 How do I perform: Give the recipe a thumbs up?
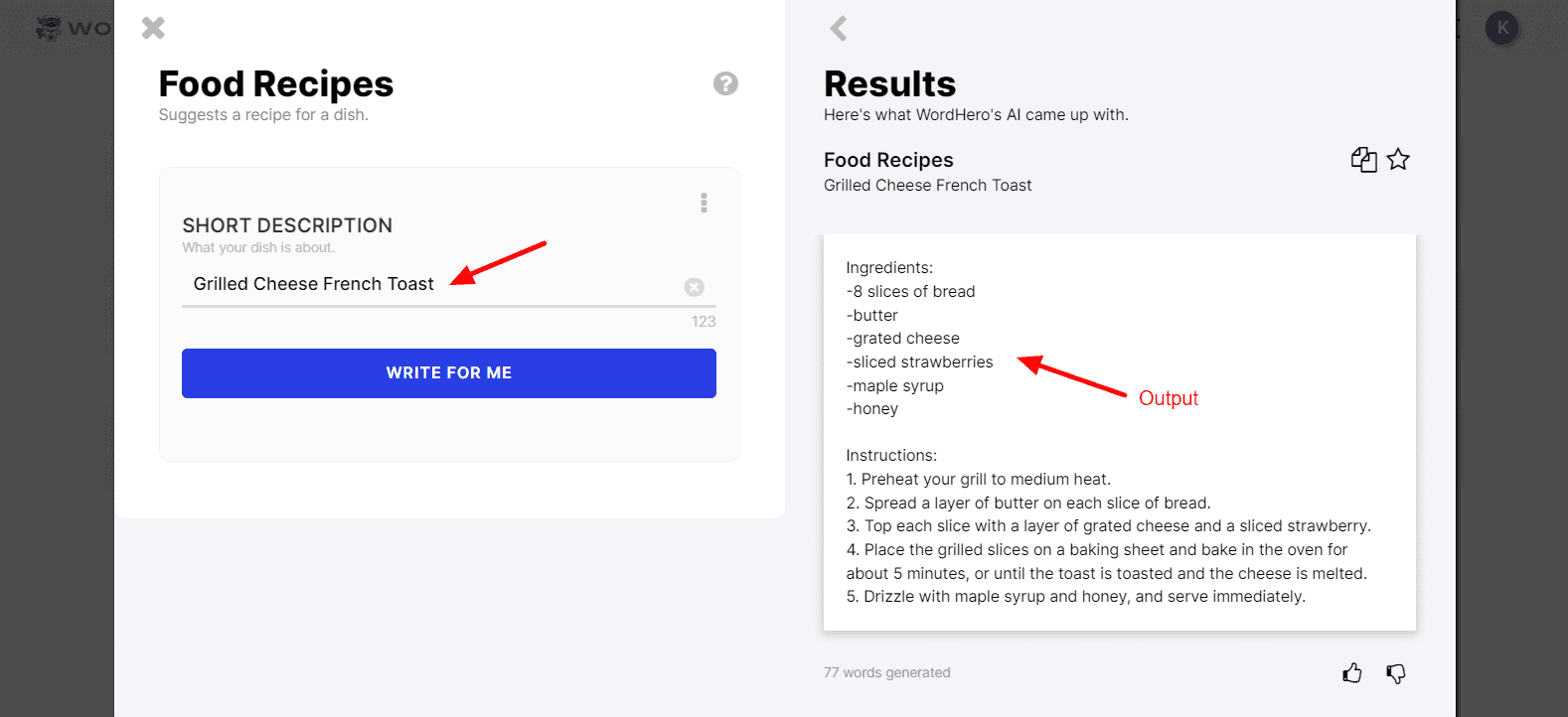click(x=1352, y=673)
